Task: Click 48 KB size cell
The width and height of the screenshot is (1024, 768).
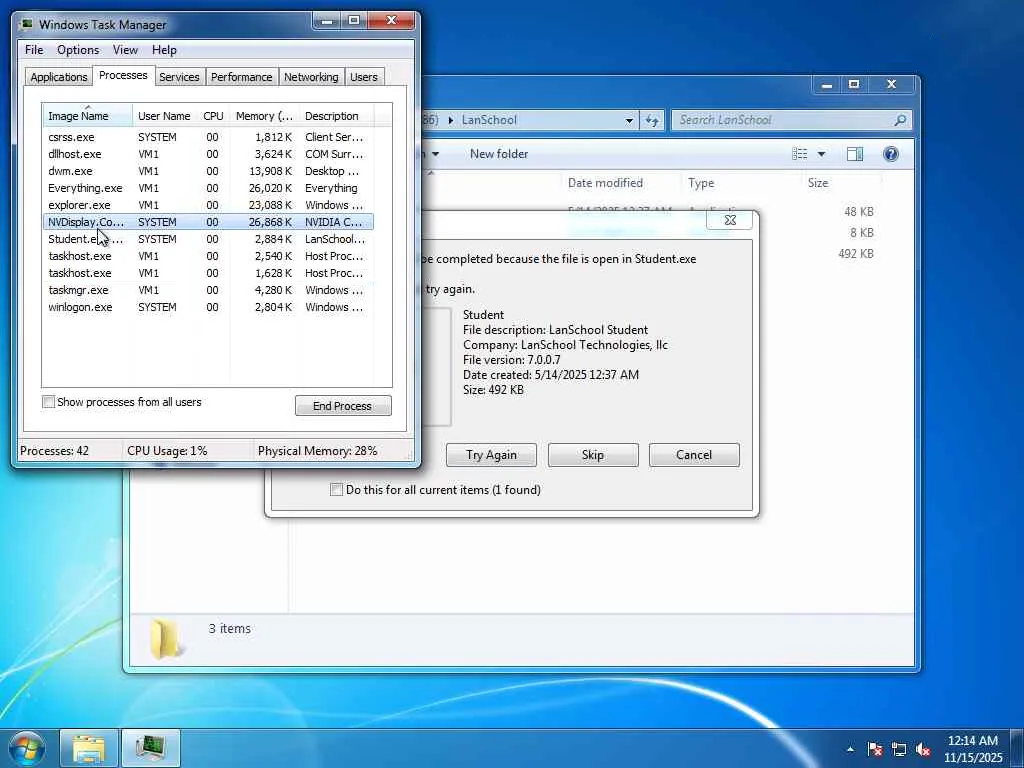Action: [858, 212]
